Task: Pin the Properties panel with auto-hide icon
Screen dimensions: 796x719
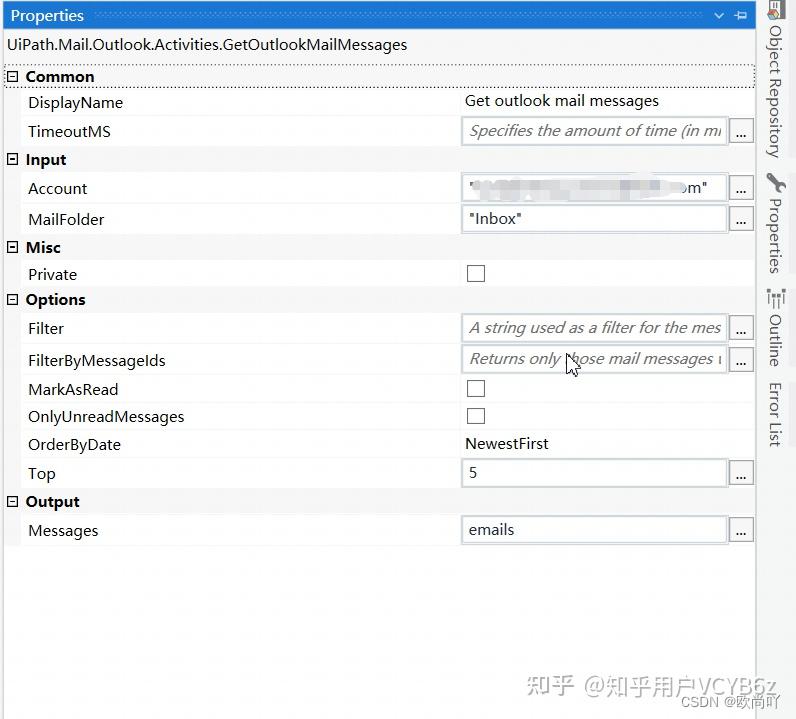Action: tap(741, 15)
